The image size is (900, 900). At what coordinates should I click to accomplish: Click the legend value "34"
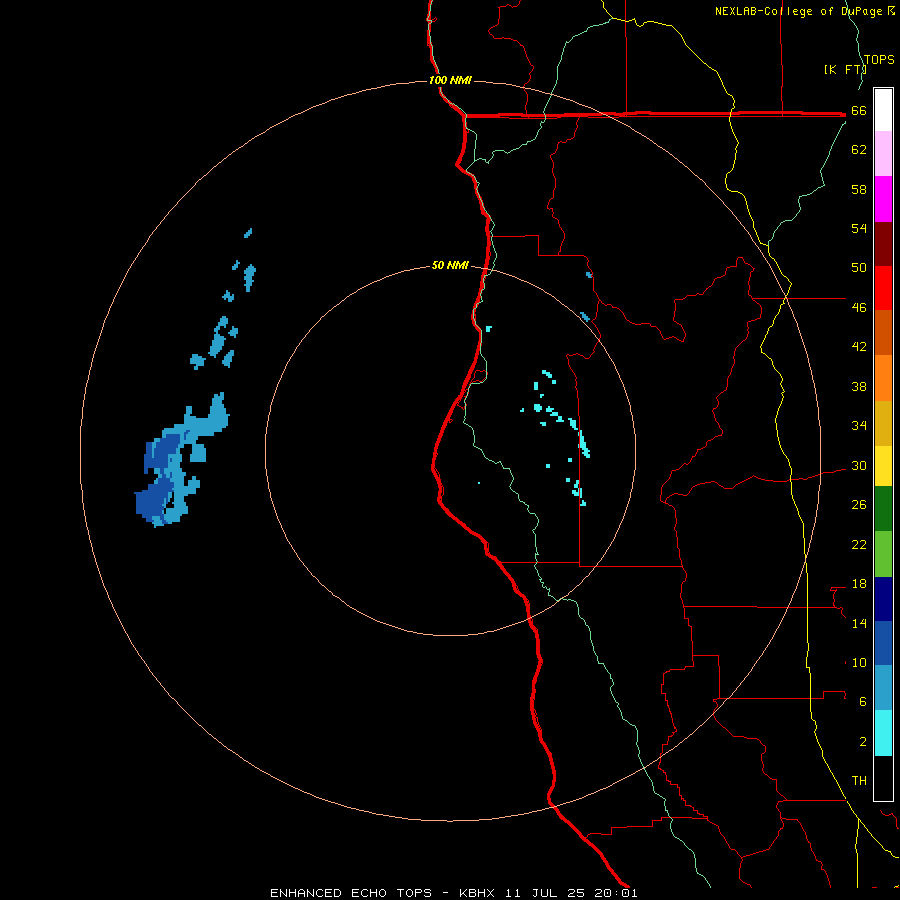point(859,426)
